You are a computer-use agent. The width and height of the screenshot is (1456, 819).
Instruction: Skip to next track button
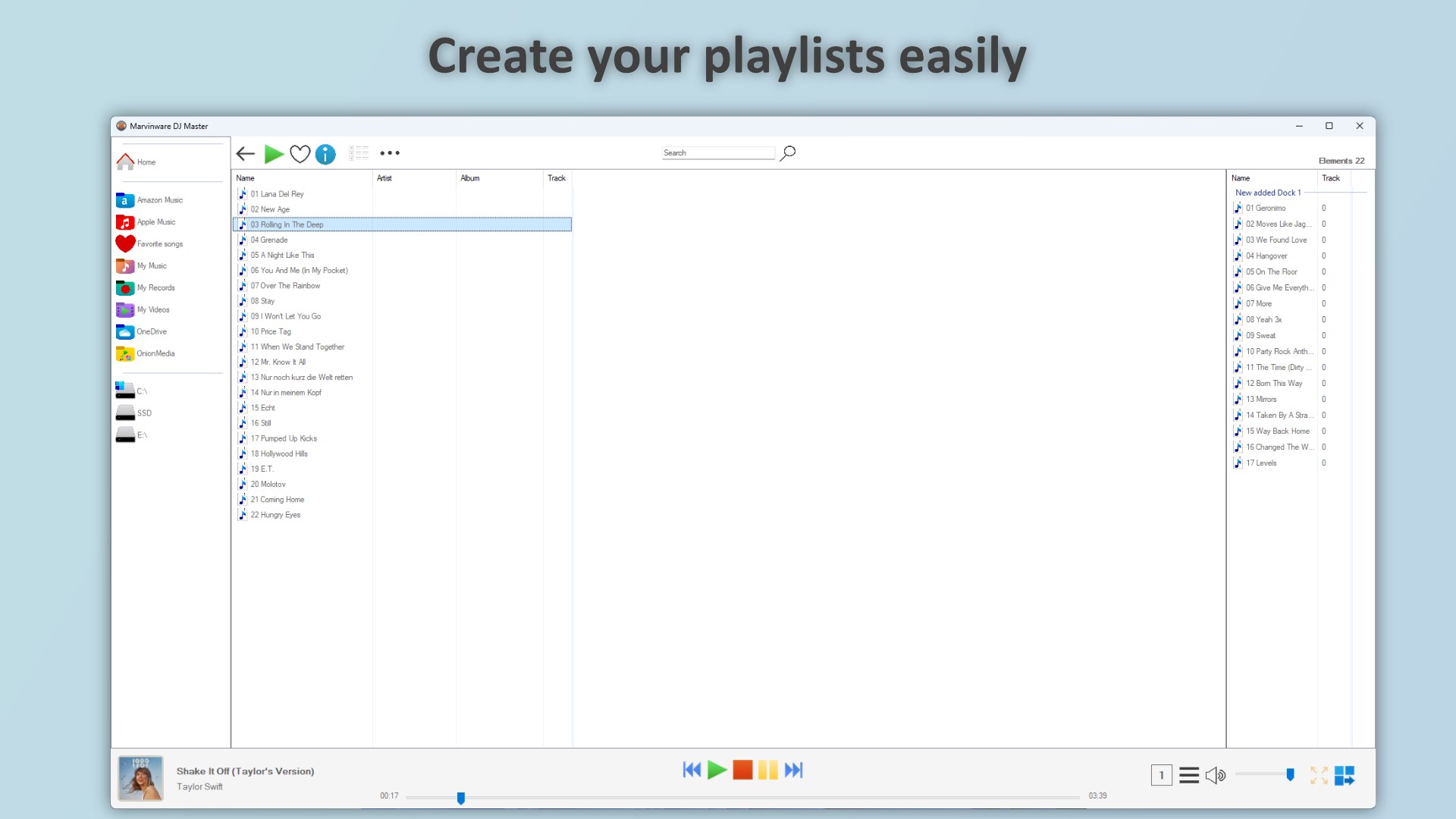coord(793,770)
